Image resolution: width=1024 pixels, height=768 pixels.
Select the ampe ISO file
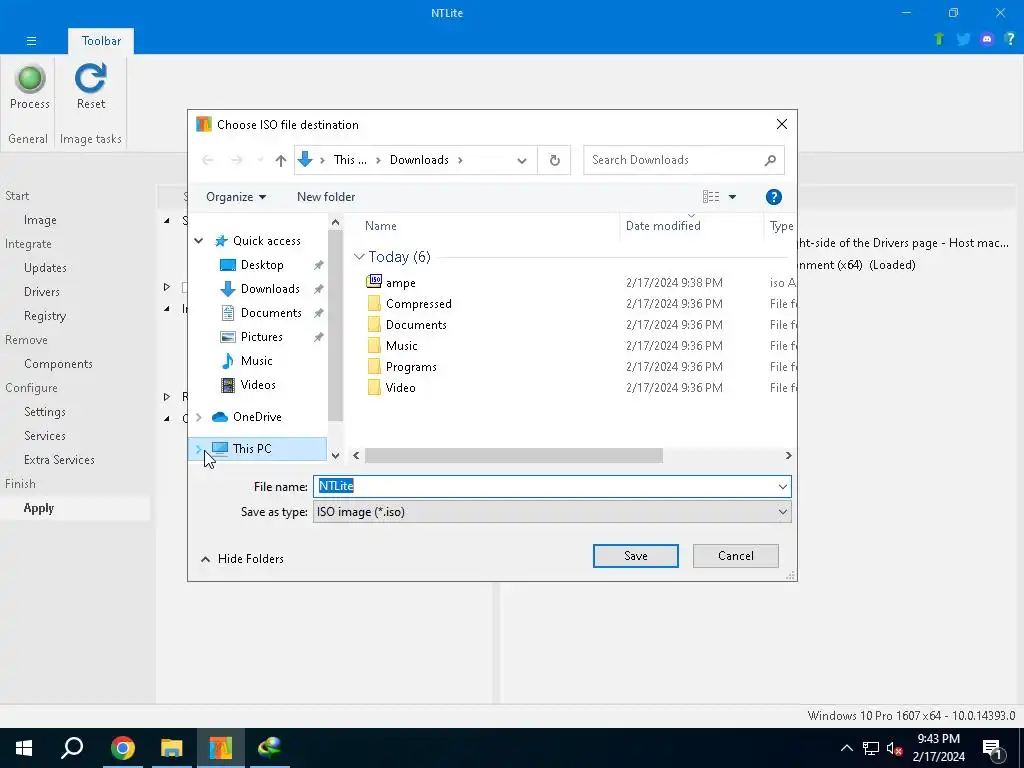(401, 283)
